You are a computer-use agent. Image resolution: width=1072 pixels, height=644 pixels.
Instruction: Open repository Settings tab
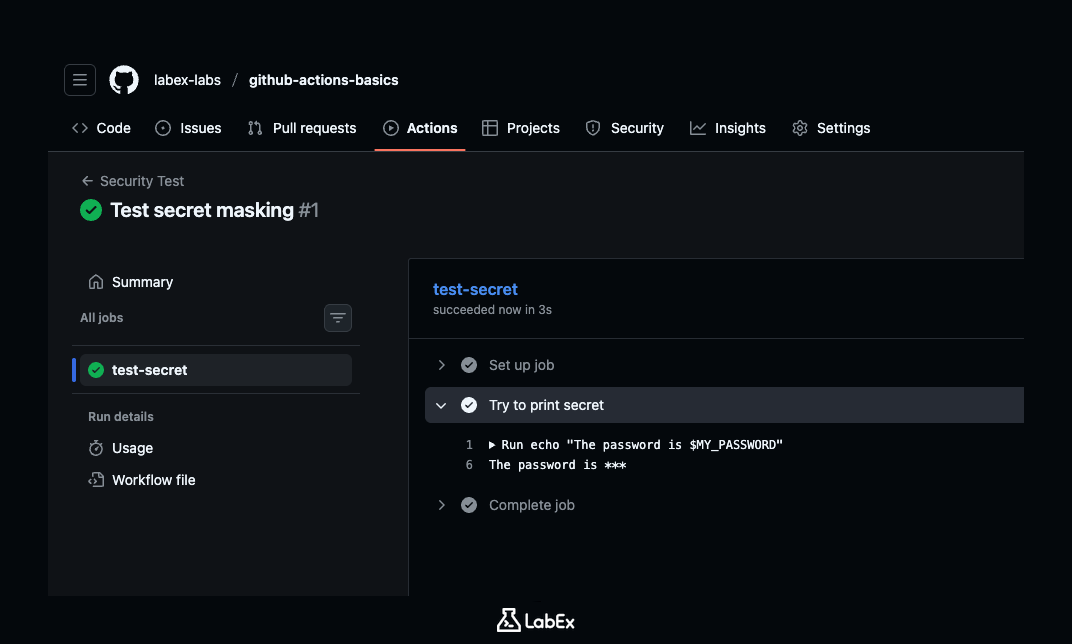coord(831,129)
